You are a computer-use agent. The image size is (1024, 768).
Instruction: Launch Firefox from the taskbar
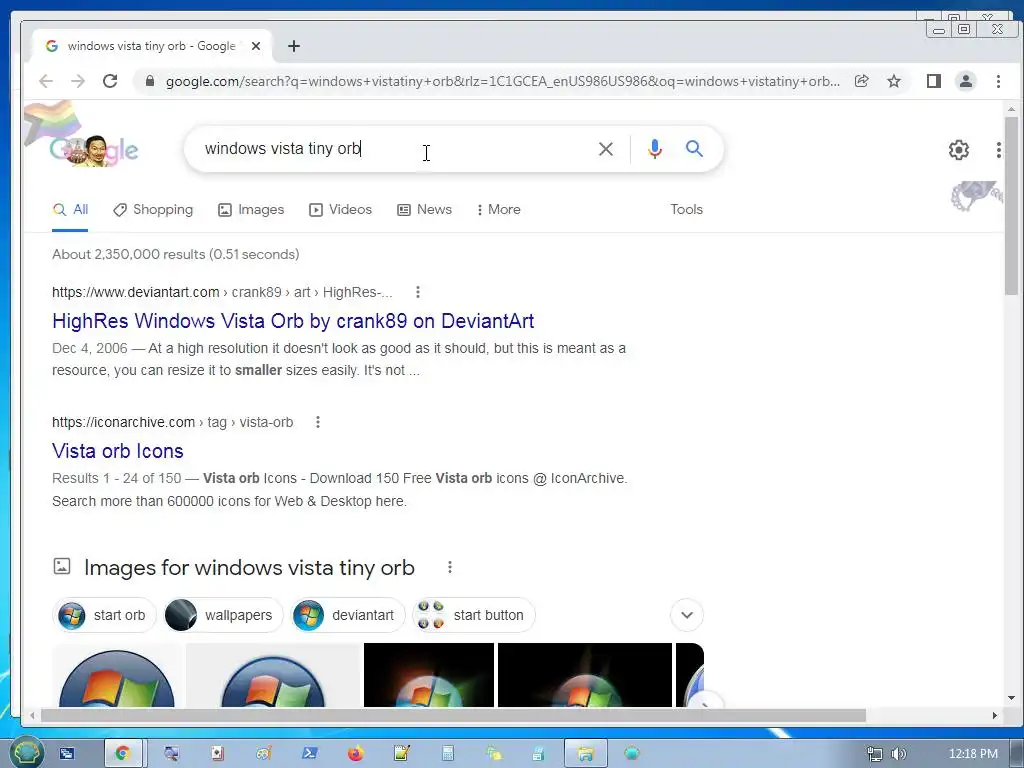[x=355, y=754]
